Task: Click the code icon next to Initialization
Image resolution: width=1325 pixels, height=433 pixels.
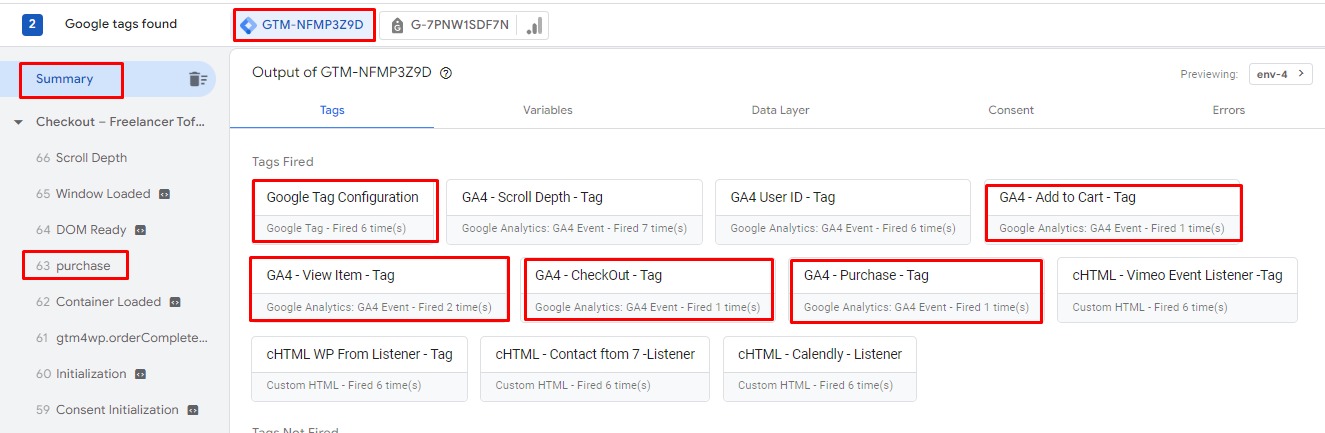Action: tap(141, 374)
